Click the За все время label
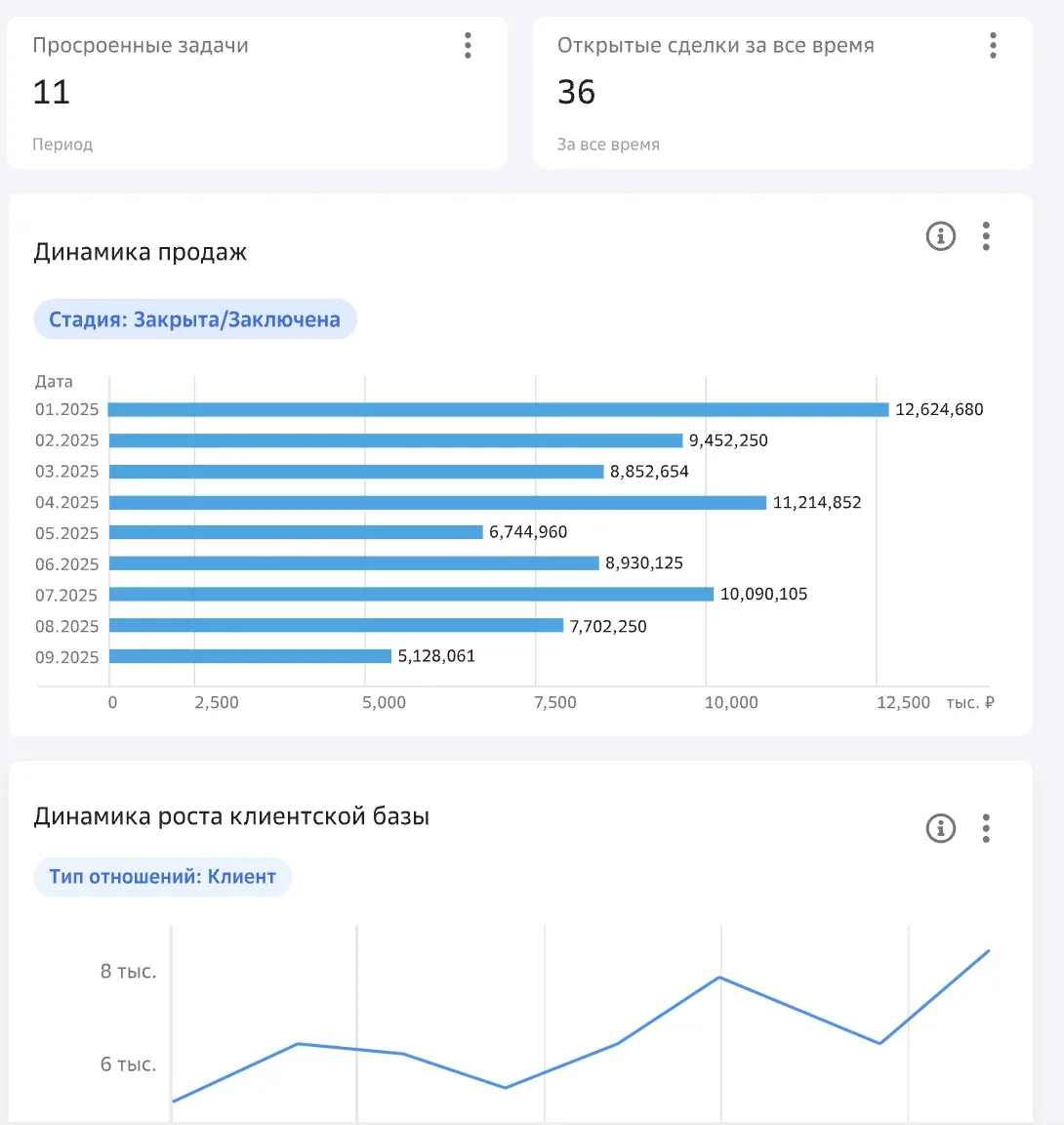This screenshot has height=1125, width=1064. (x=609, y=145)
